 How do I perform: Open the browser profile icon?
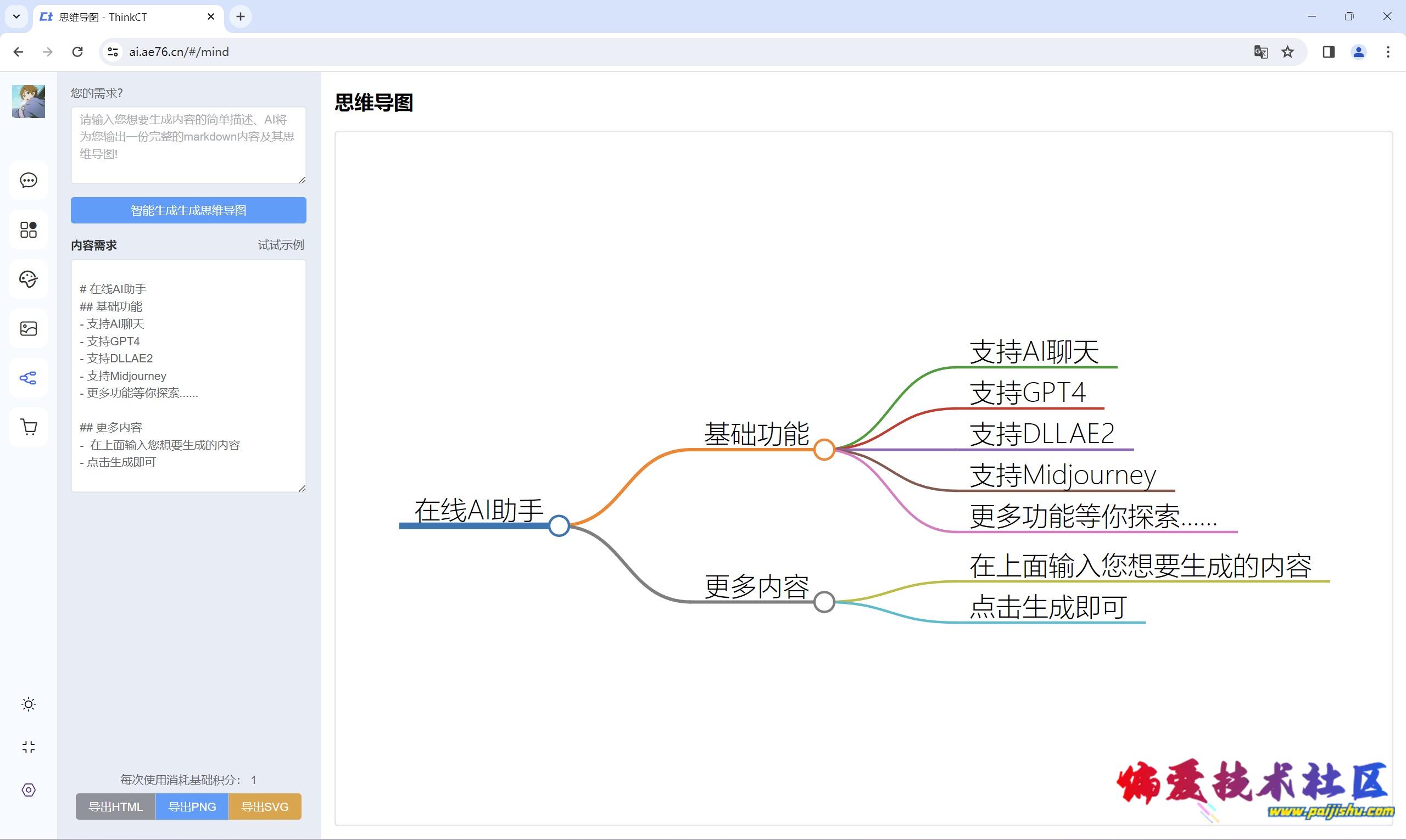tap(1358, 52)
